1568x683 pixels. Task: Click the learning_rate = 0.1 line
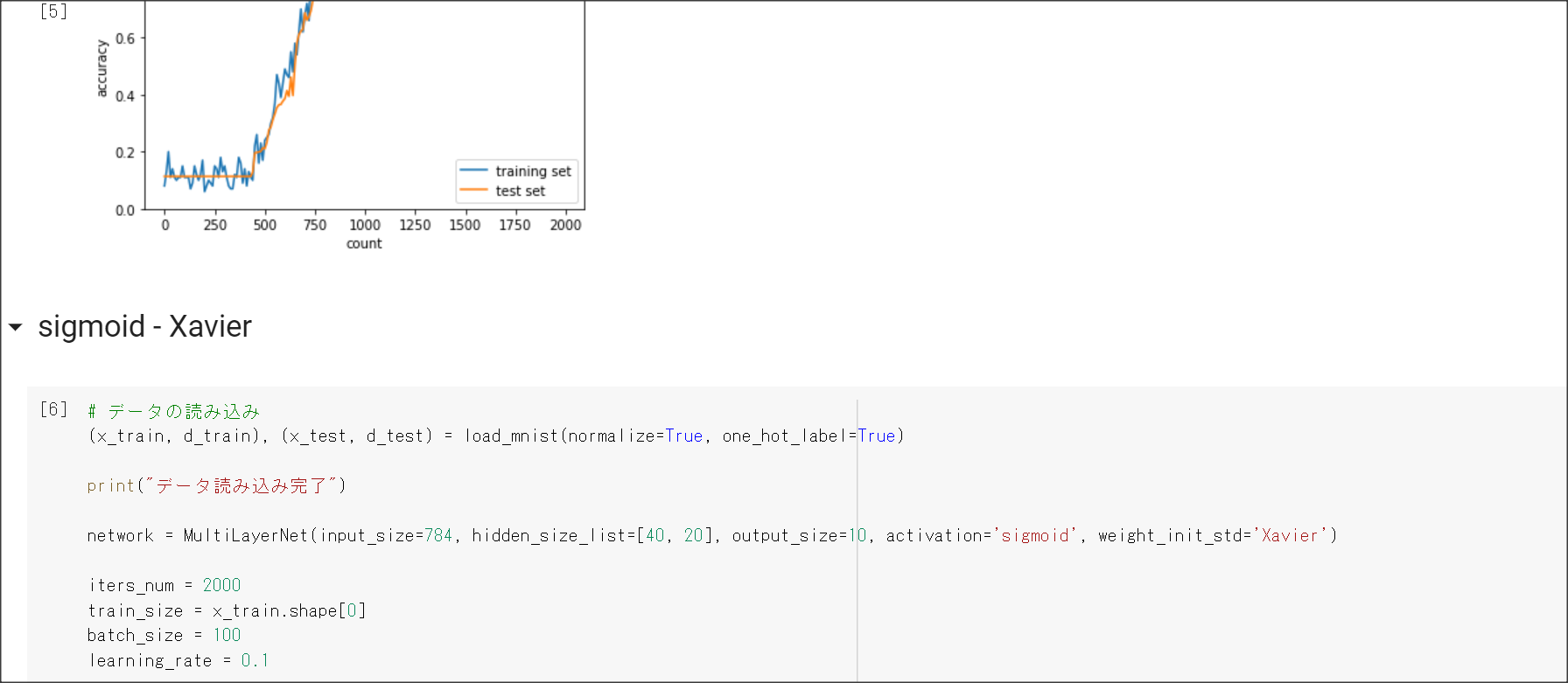178,660
